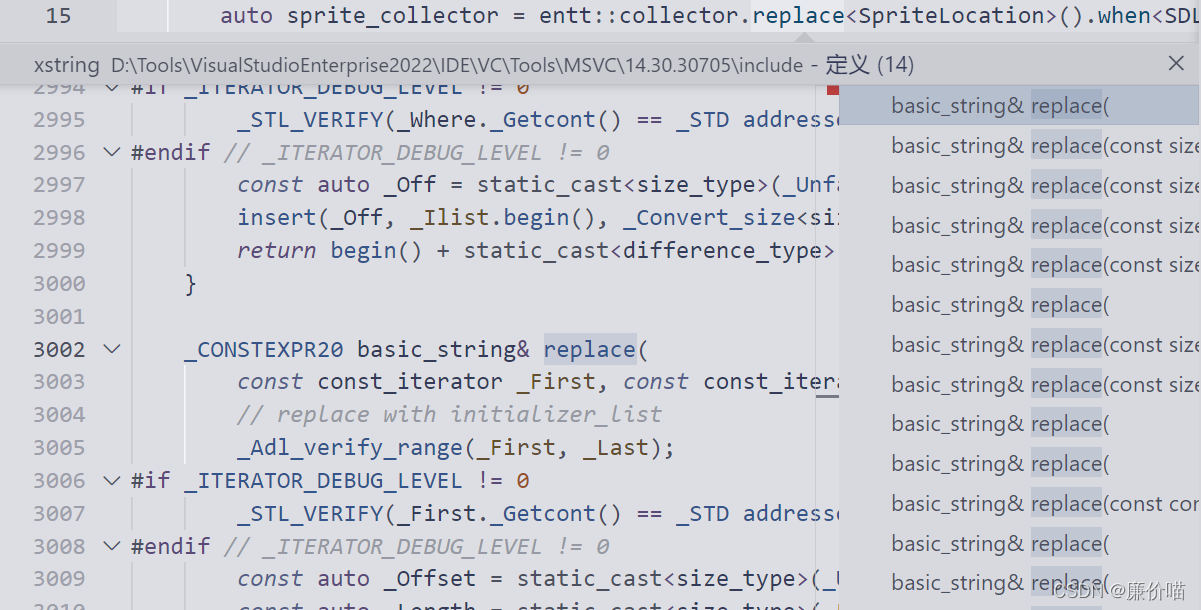This screenshot has height=610, width=1201.
Task: Close the xstring peek definition window
Action: click(x=1176, y=63)
